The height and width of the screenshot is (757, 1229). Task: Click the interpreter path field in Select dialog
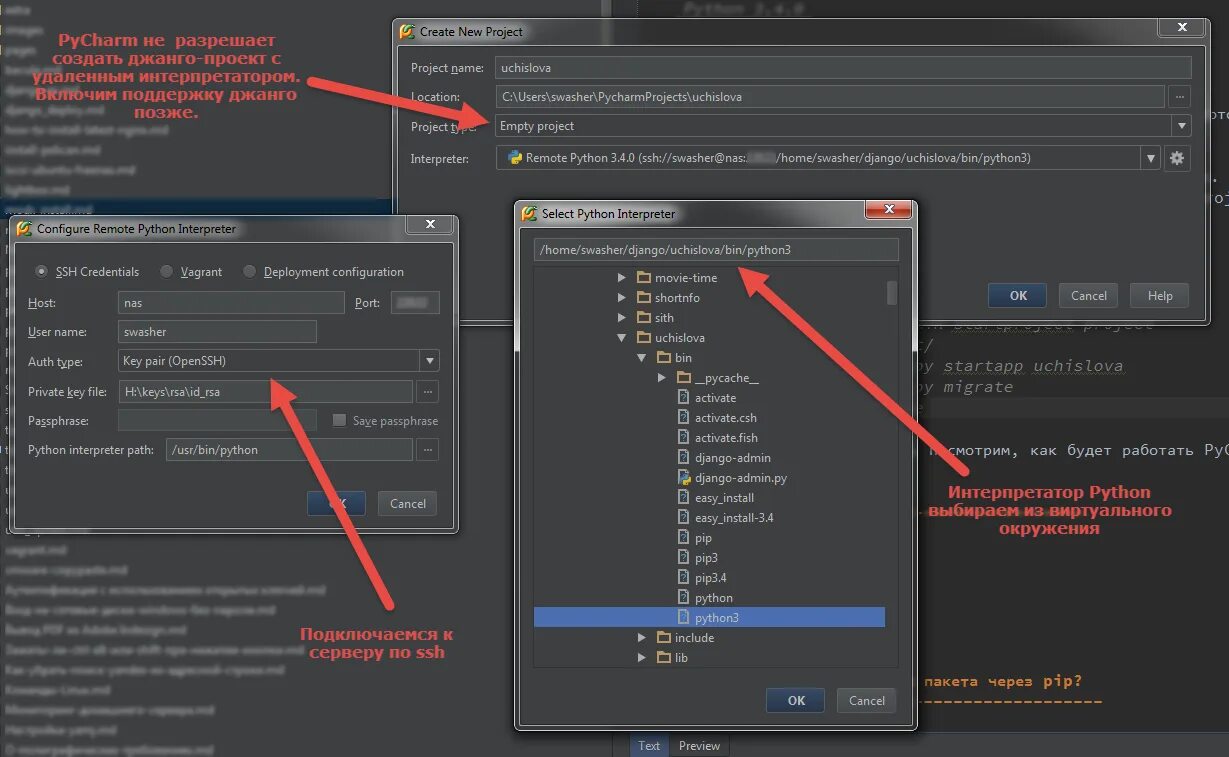[716, 250]
